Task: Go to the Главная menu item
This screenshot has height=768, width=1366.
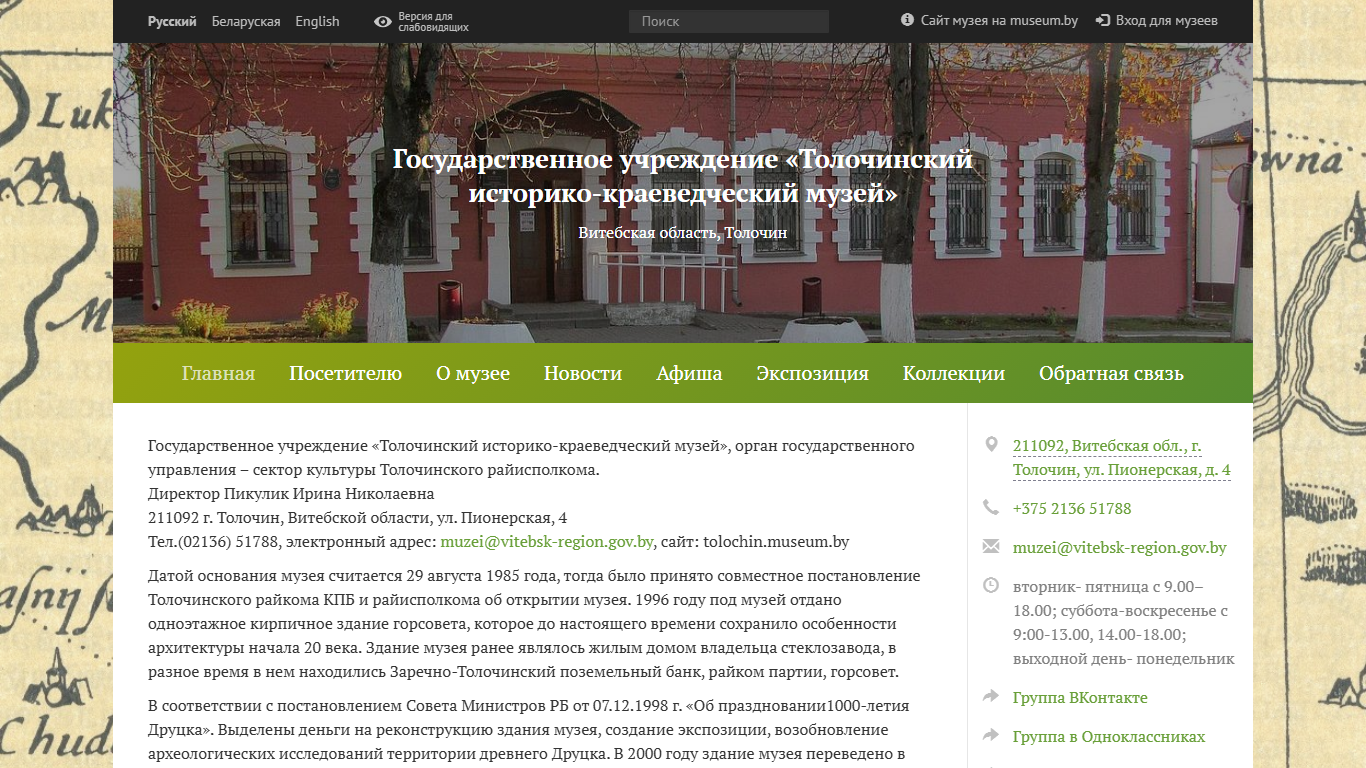Action: pos(218,373)
